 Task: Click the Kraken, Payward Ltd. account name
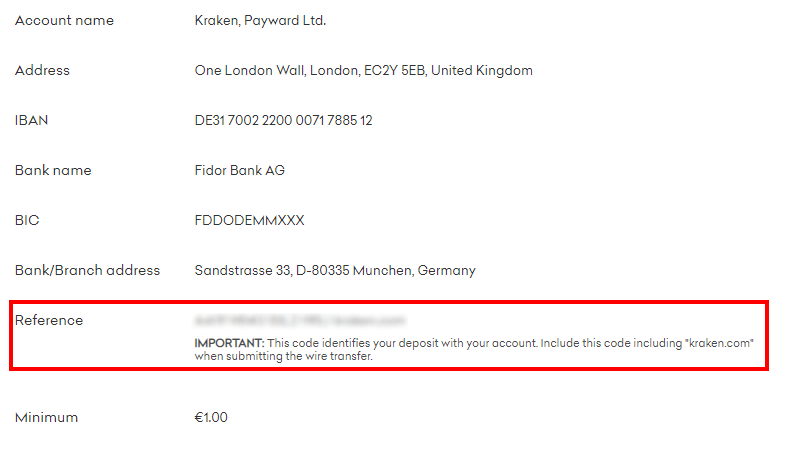tap(260, 21)
